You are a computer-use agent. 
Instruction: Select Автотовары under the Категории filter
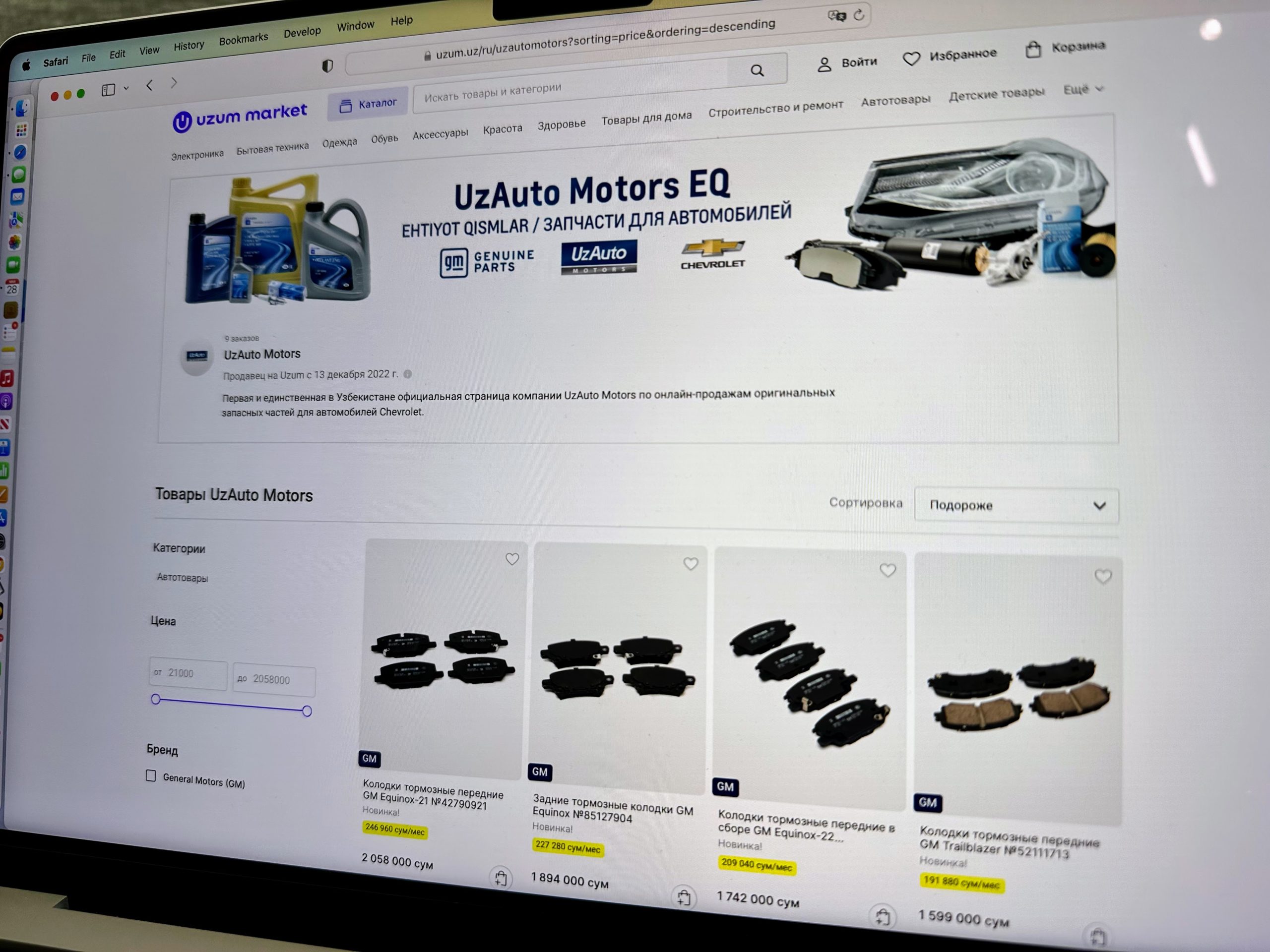(183, 577)
